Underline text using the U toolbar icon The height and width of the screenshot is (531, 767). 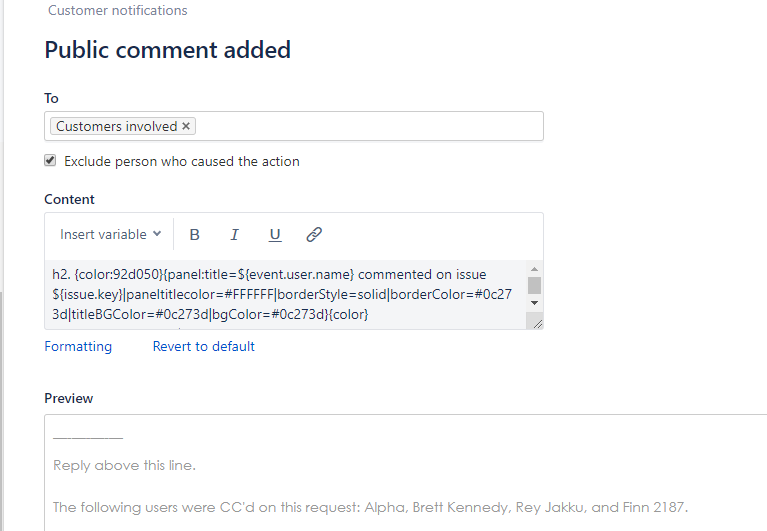(275, 235)
